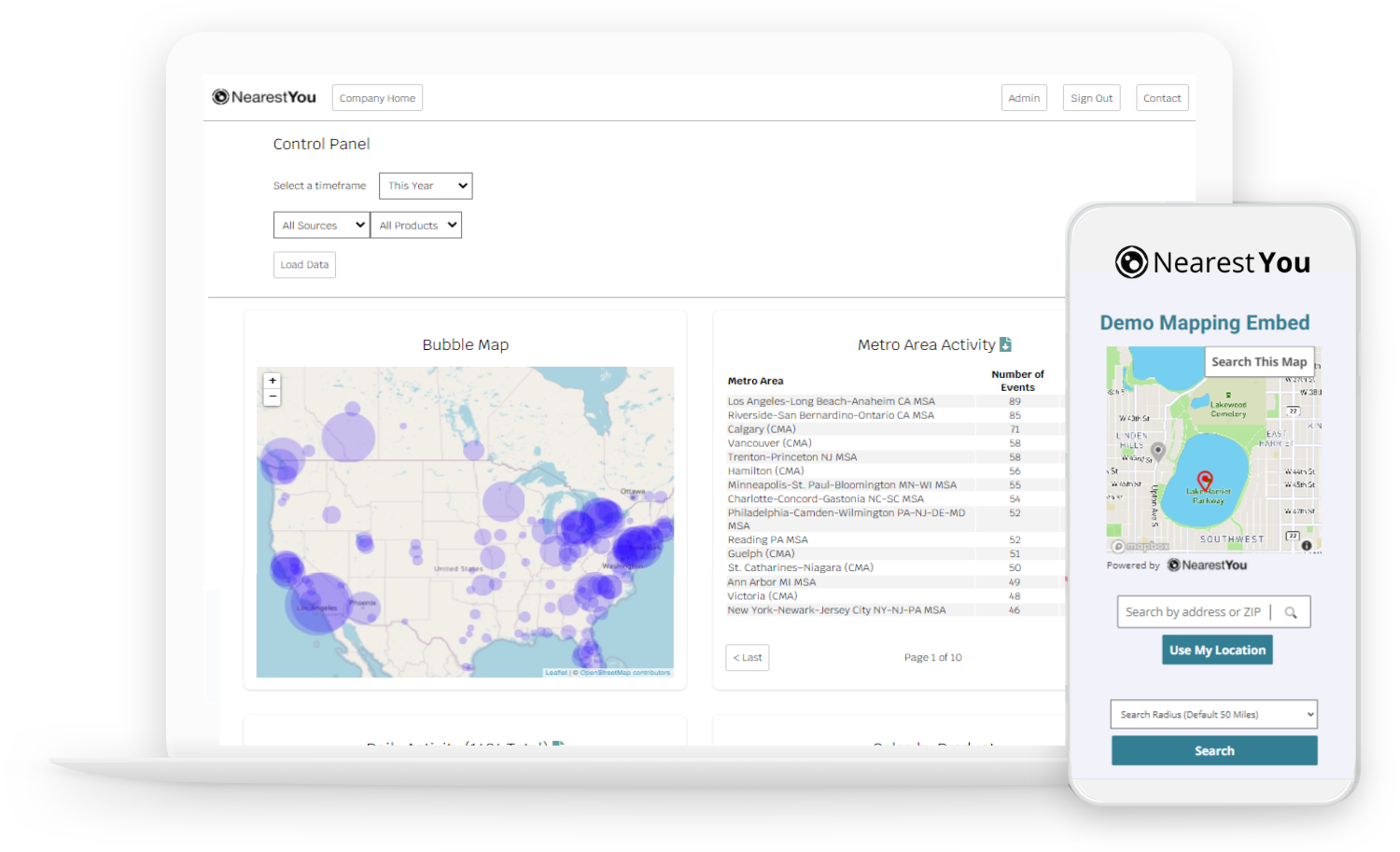Export the Metro Area Activity table icon
This screenshot has width=1400, height=852.
[1005, 344]
